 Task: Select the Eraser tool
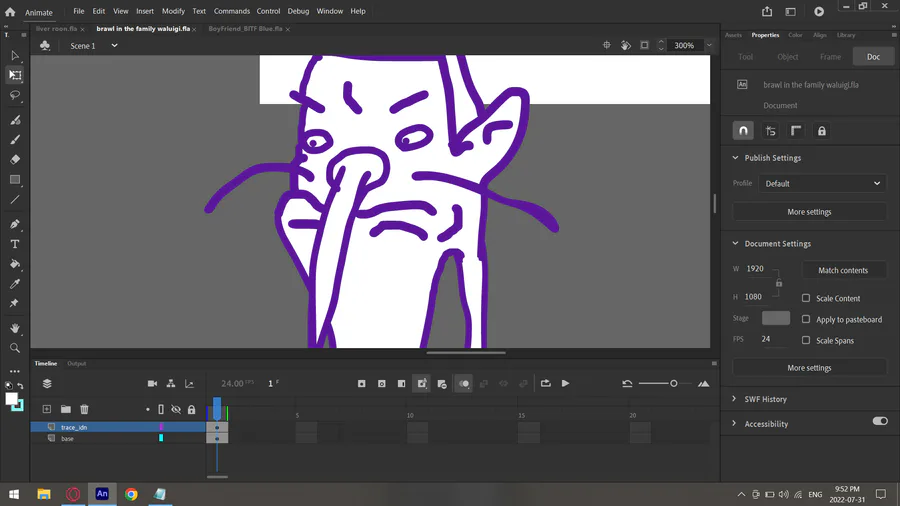[x=15, y=159]
